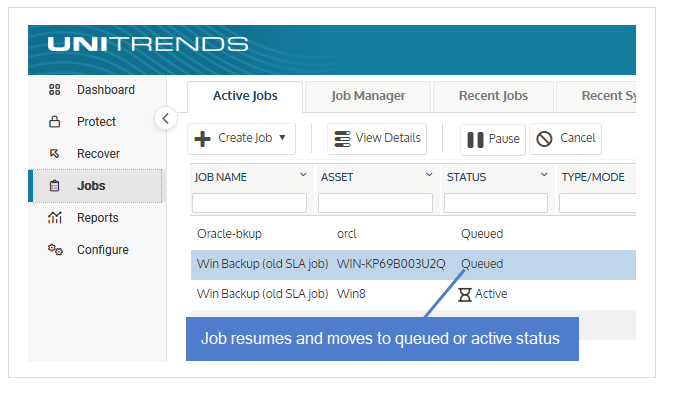Open Protect from the sidebar
678x397 pixels.
[97, 122]
